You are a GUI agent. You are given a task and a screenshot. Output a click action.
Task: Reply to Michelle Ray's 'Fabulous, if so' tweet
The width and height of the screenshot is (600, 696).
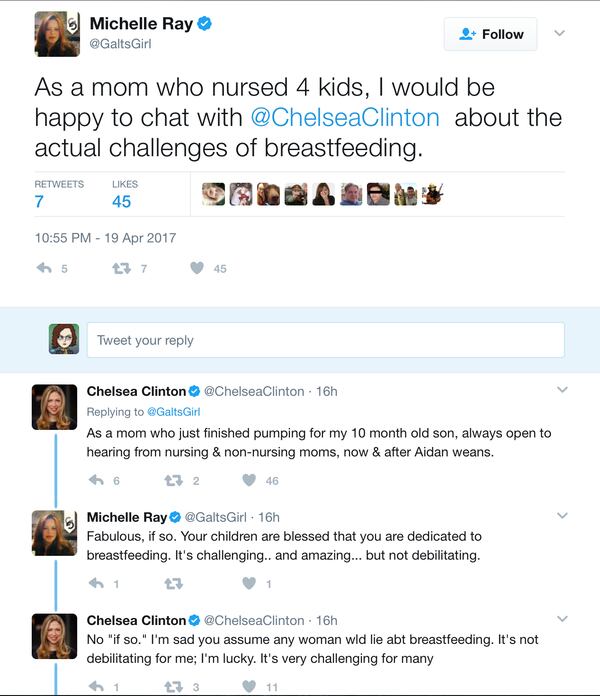(97, 583)
